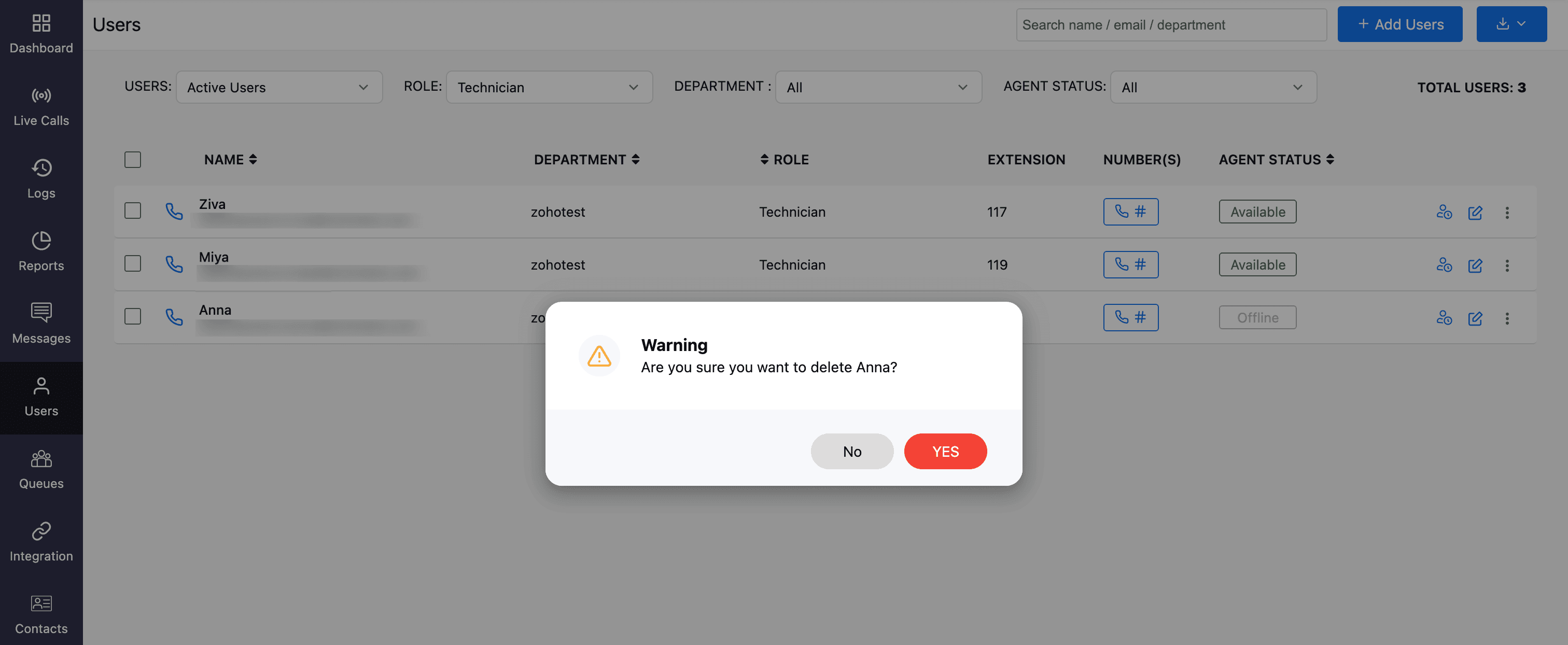The image size is (1568, 645).
Task: Select the checkbox beside Miya
Action: [x=133, y=264]
